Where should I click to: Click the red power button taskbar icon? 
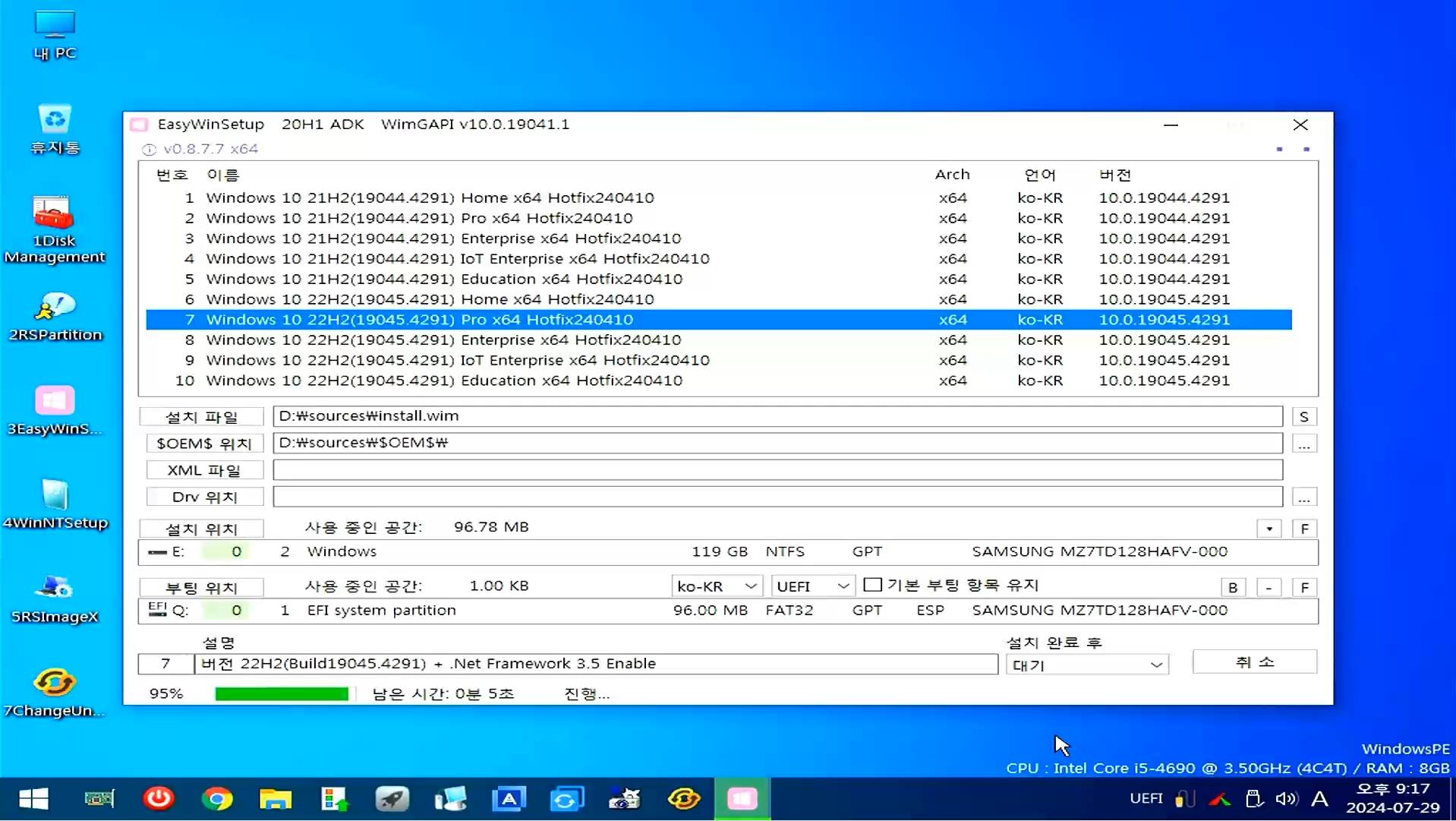click(x=159, y=799)
